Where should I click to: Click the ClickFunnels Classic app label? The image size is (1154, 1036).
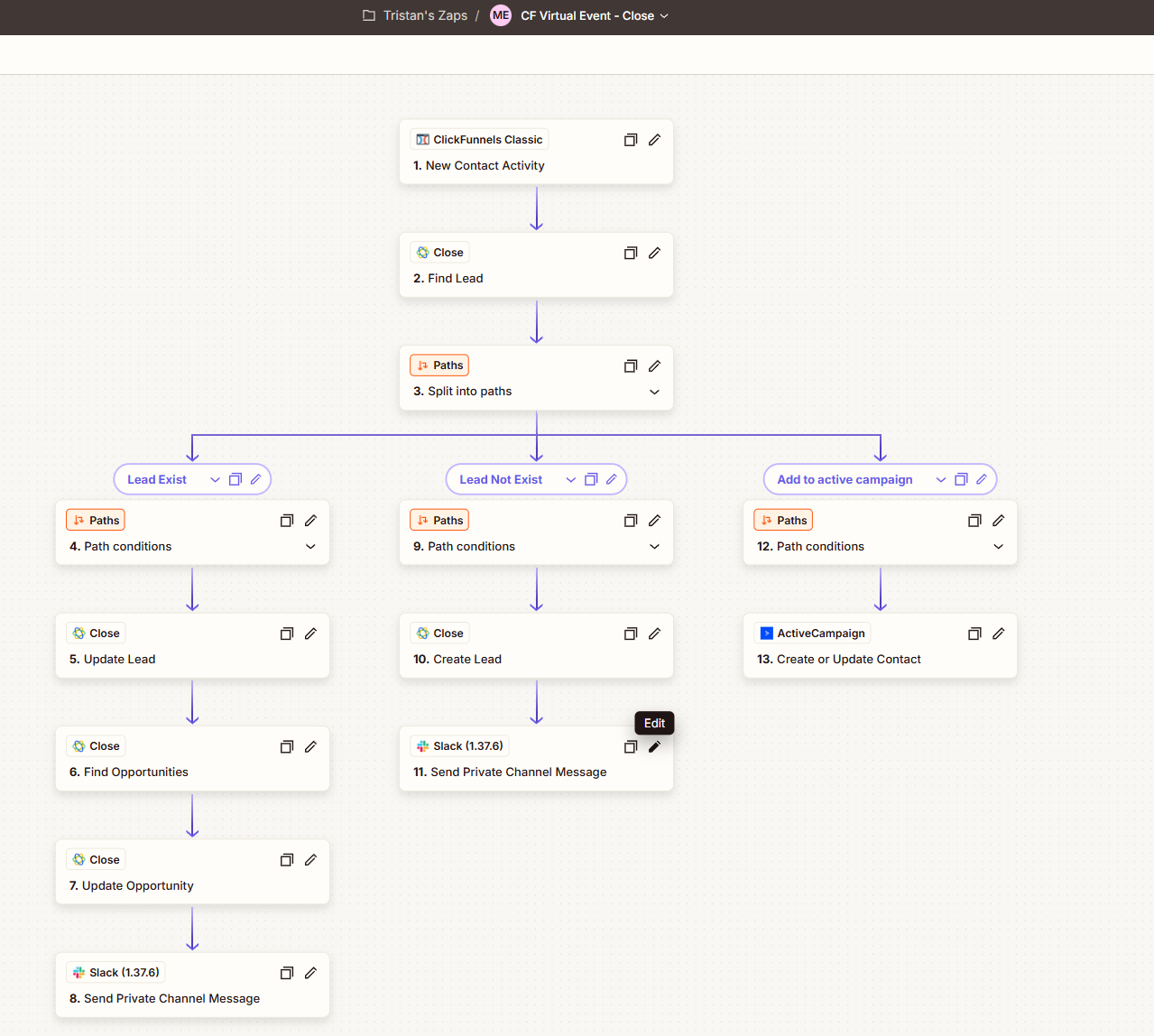479,140
